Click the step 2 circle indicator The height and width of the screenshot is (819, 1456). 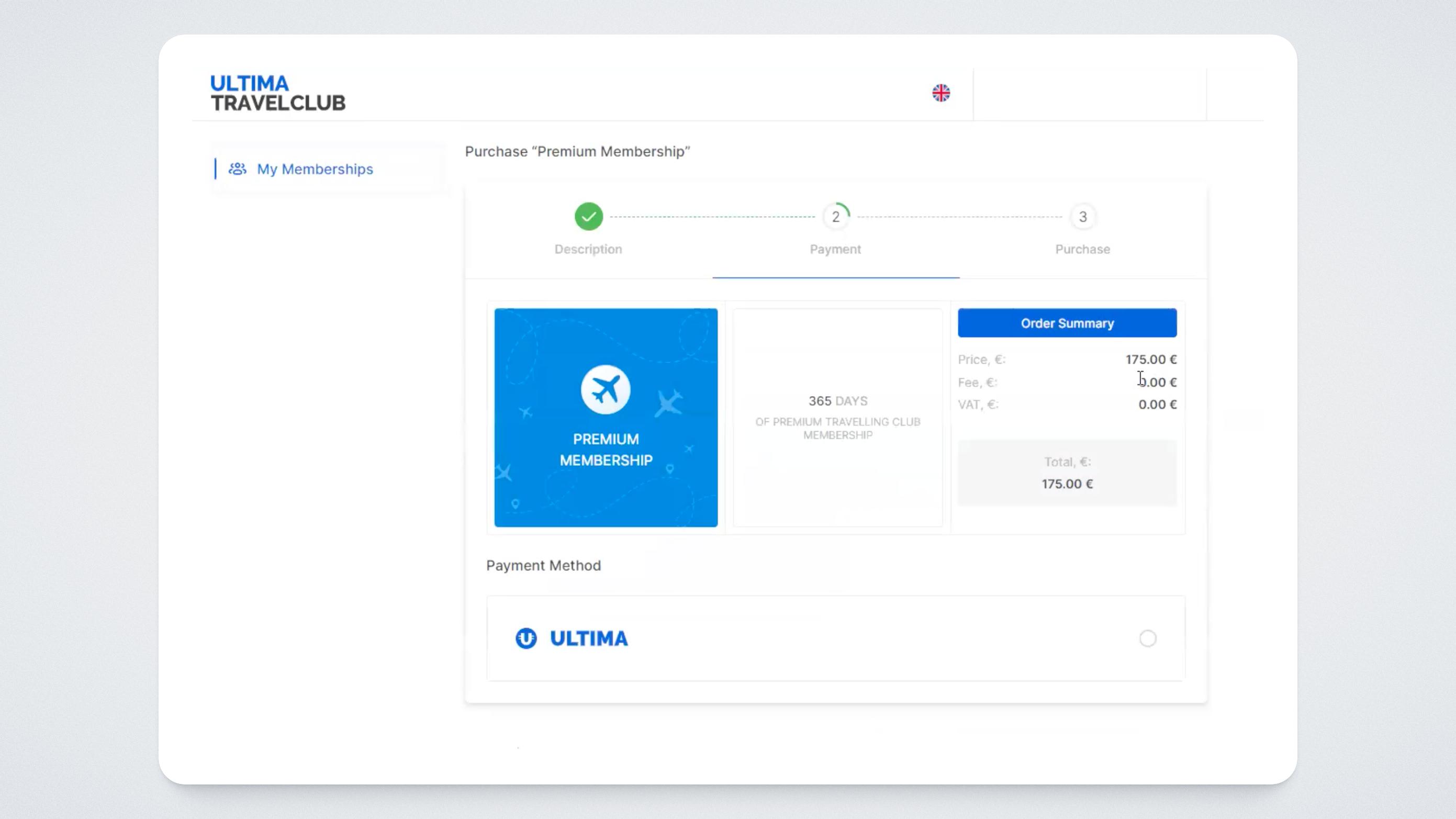click(x=835, y=217)
